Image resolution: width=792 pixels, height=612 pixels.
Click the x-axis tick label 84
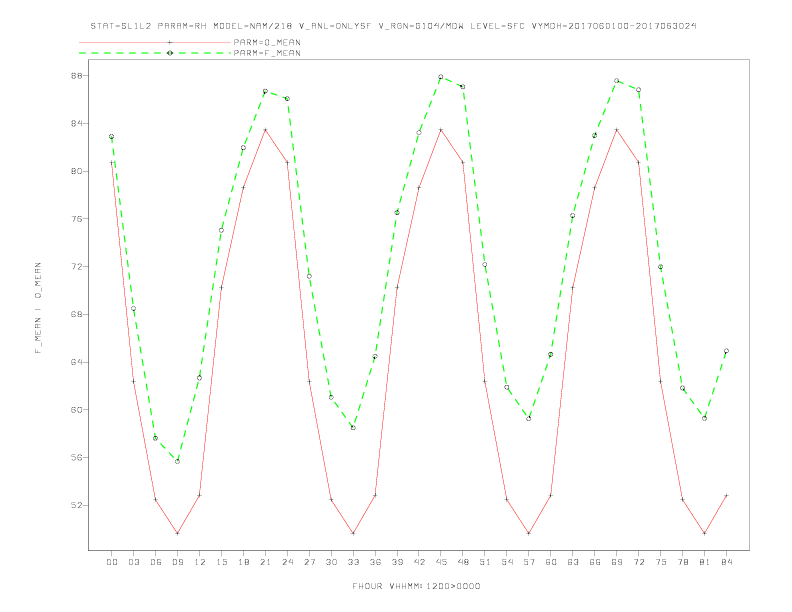tap(726, 562)
